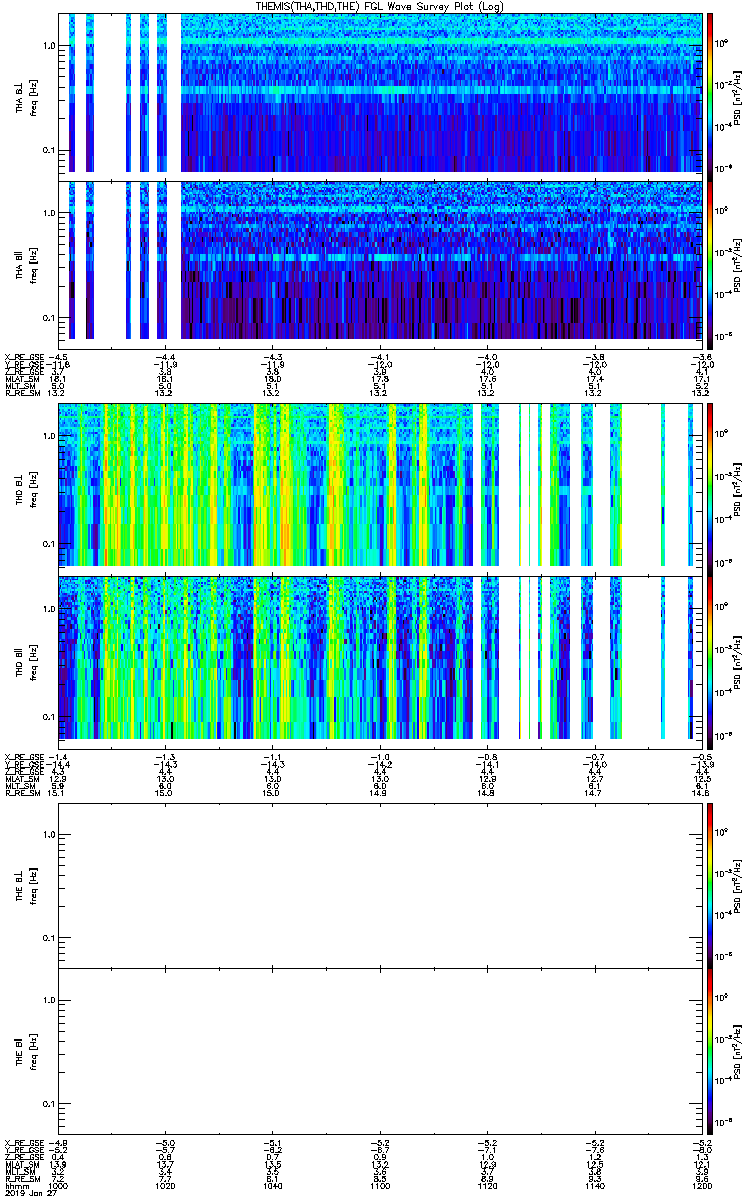
Task: Click the 'X_RE_GSE' row label under the THA panels
Action: click(x=22, y=357)
